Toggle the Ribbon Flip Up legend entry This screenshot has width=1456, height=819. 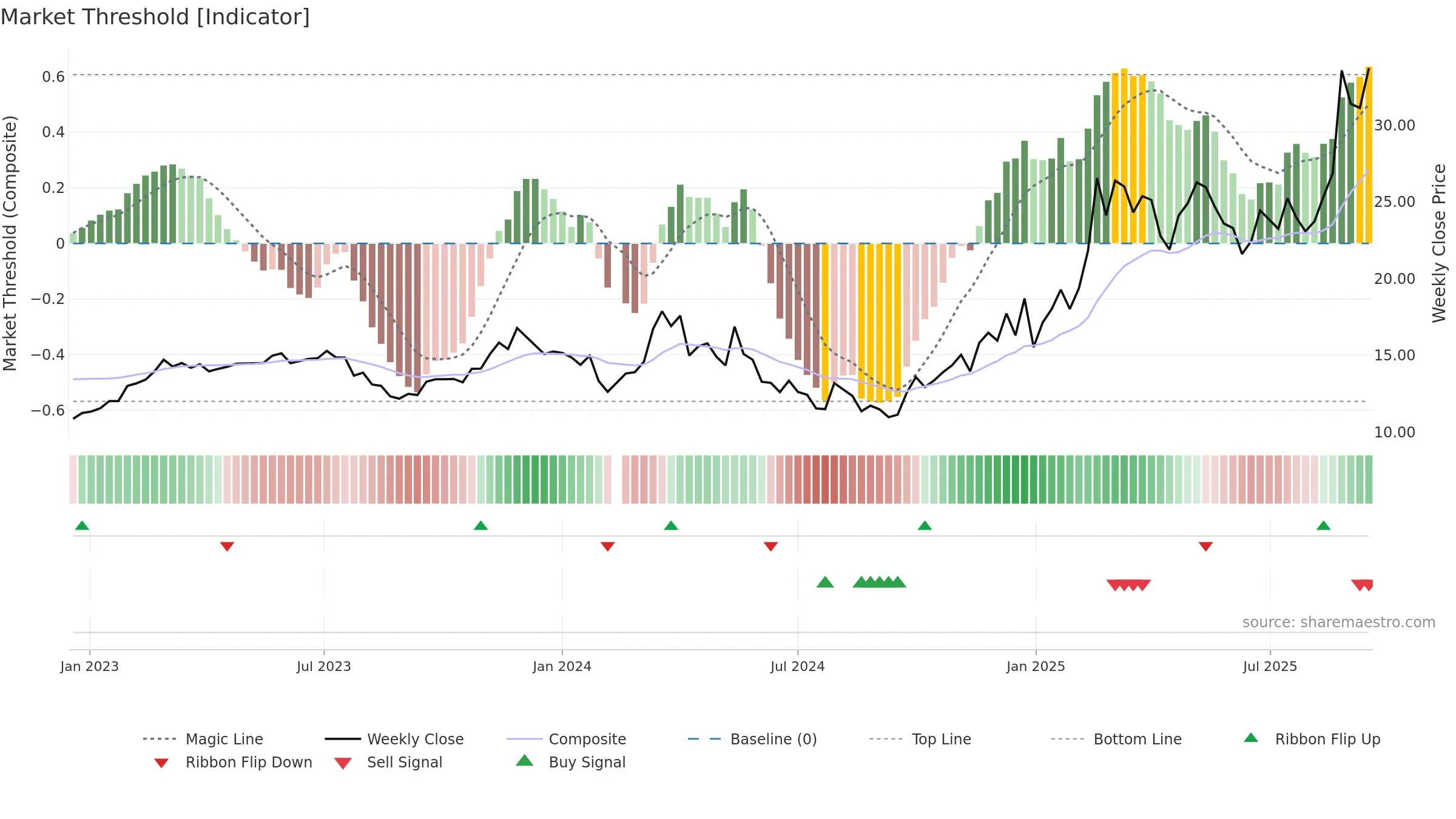[x=1312, y=739]
